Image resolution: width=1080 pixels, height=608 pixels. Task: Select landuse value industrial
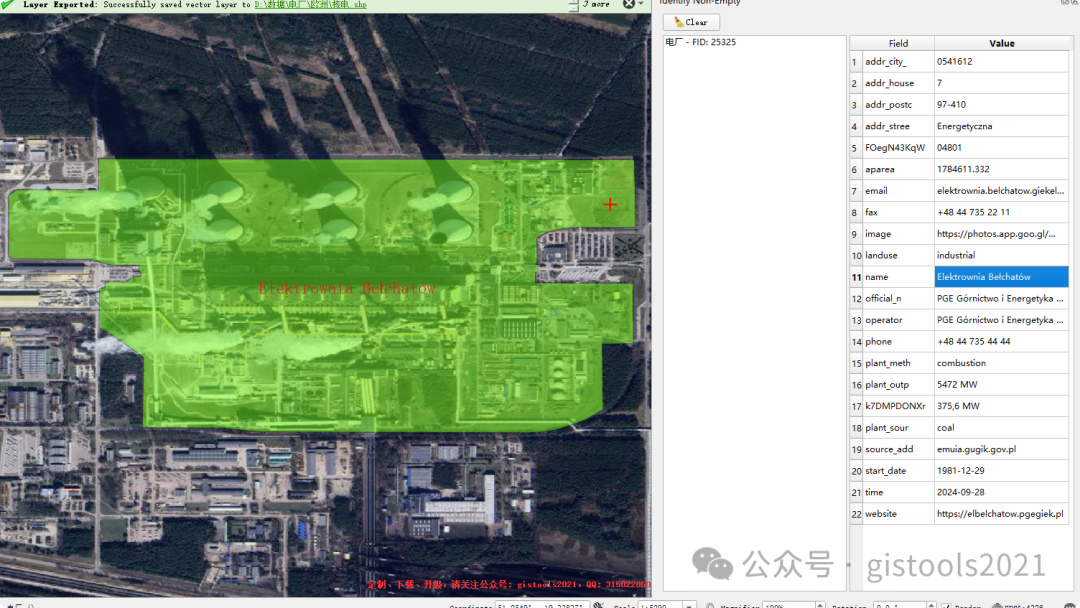pyautogui.click(x=1001, y=255)
